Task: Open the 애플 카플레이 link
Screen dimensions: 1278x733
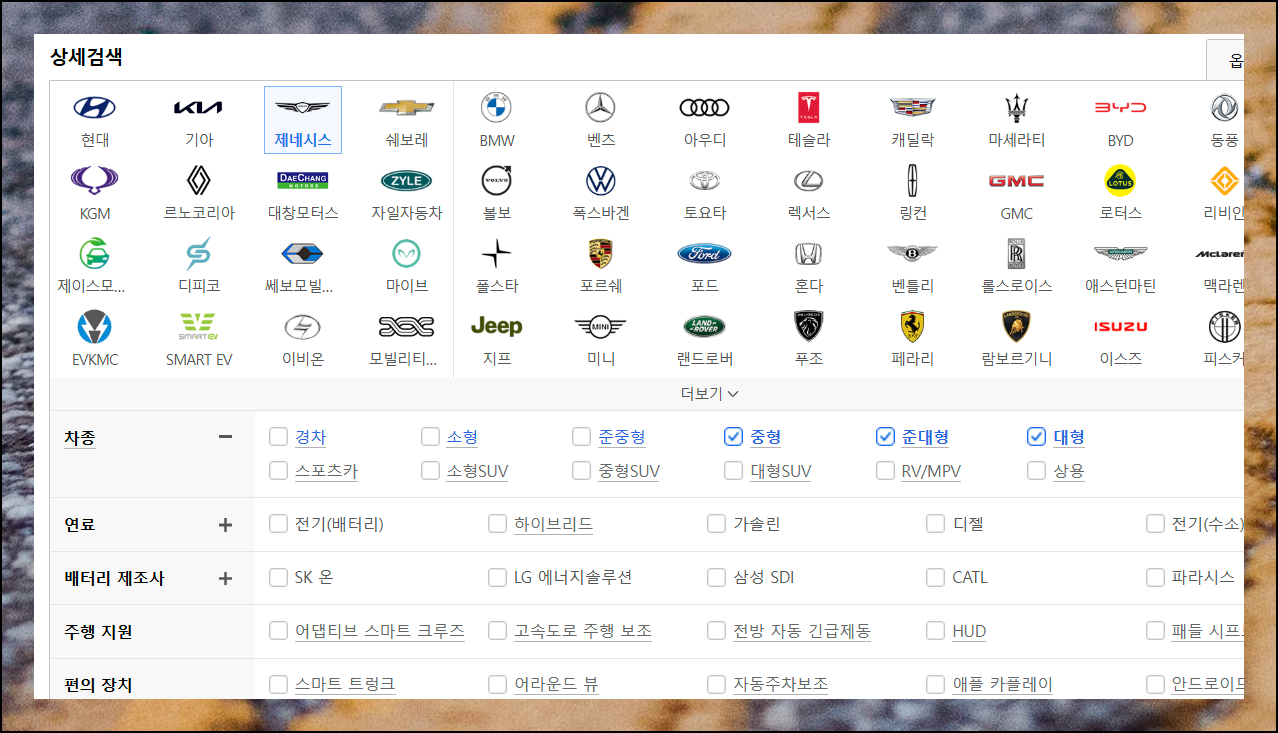Action: point(1002,685)
